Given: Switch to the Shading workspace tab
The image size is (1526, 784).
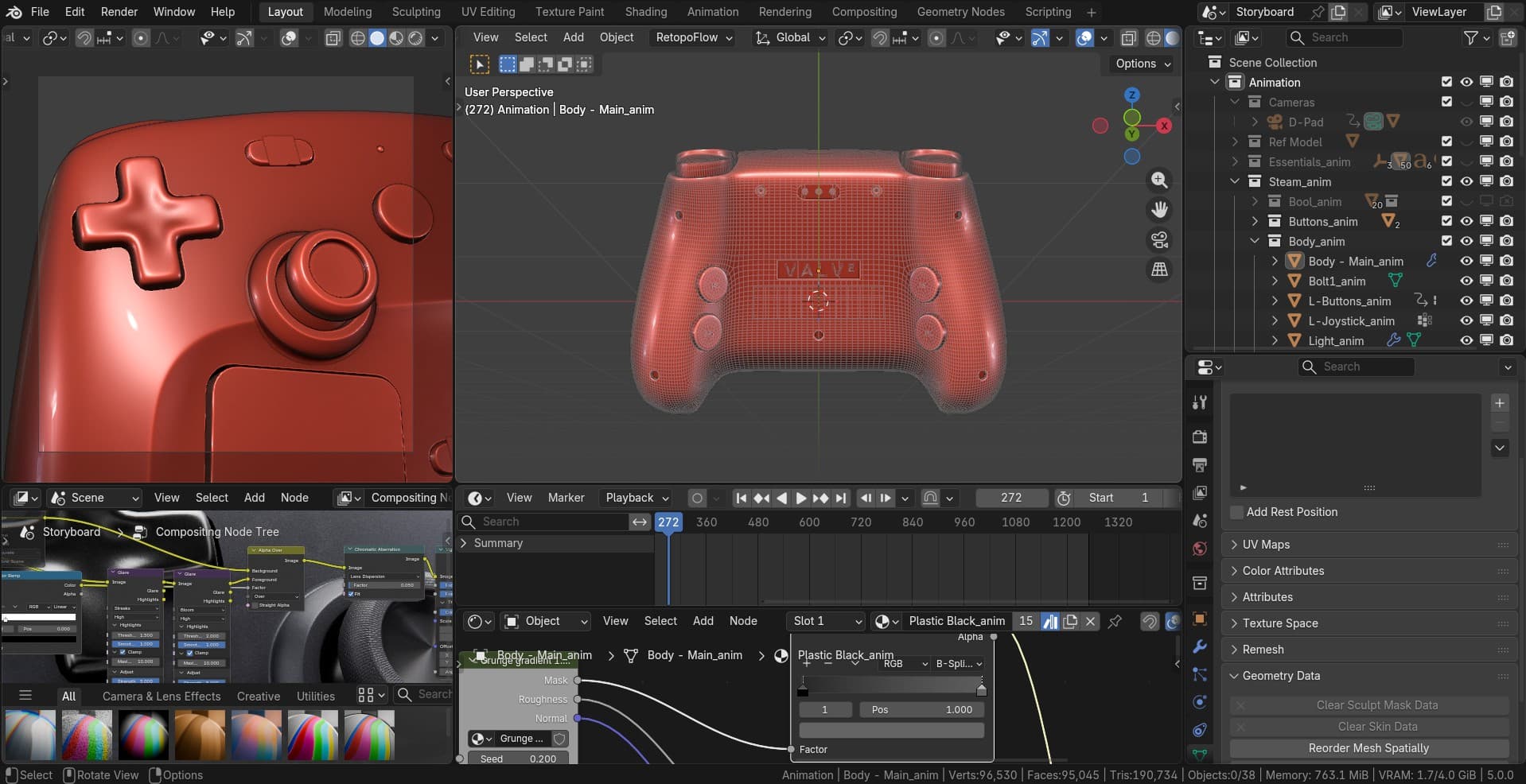Looking at the screenshot, I should (x=646, y=12).
